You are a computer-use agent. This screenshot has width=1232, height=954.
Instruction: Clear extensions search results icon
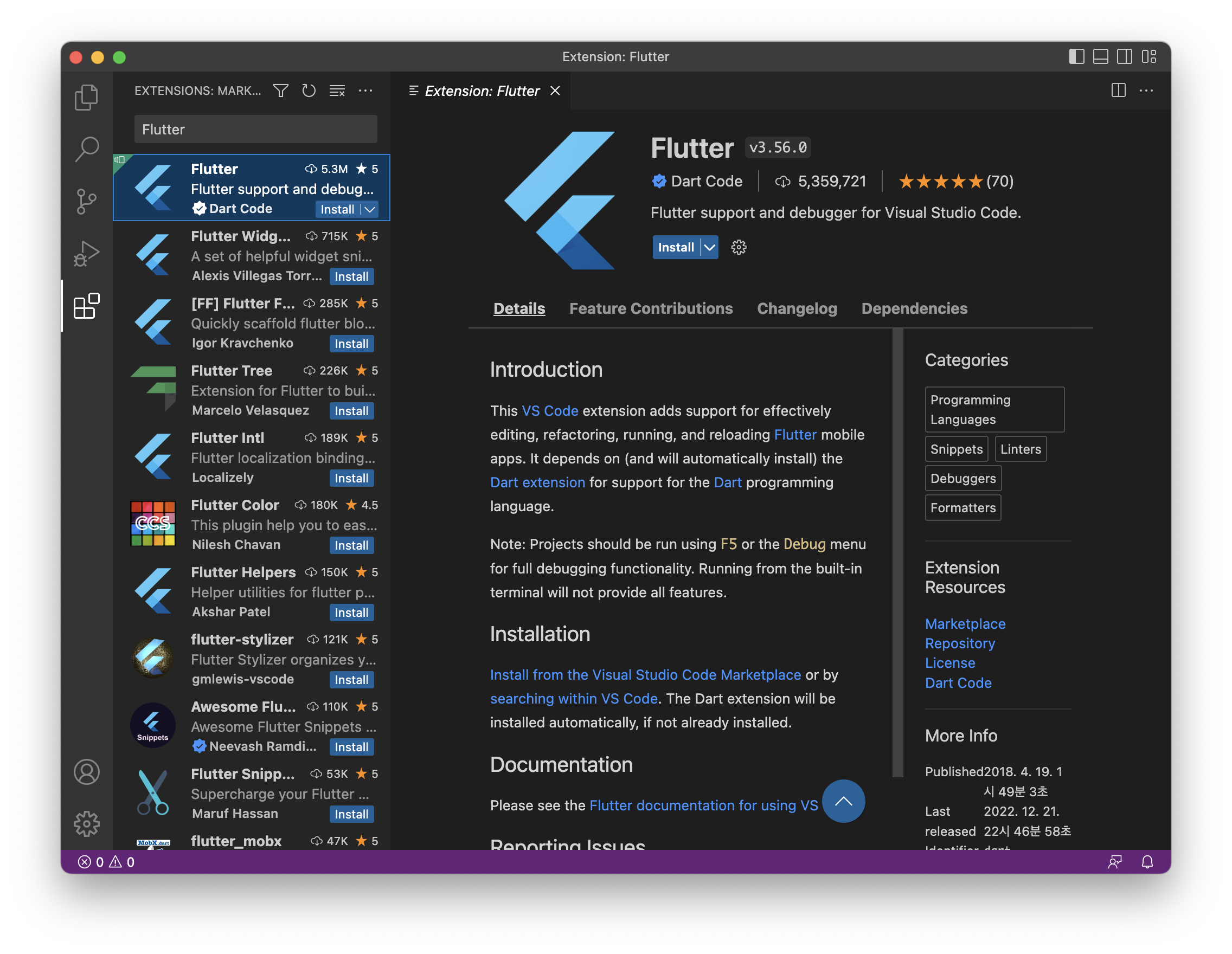337,91
